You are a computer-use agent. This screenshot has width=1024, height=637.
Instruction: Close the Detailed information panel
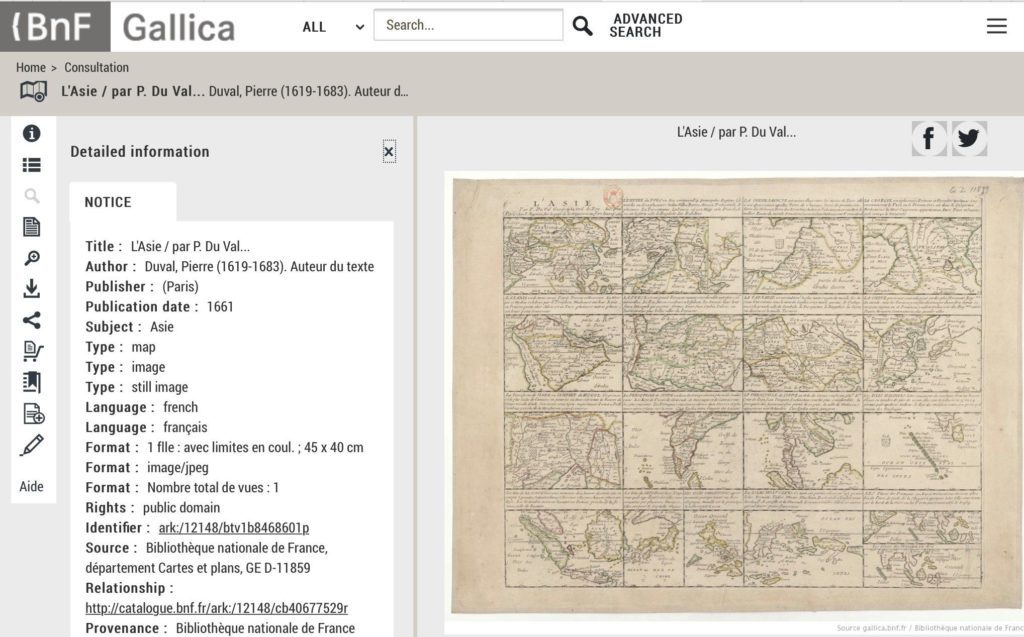[x=389, y=152]
